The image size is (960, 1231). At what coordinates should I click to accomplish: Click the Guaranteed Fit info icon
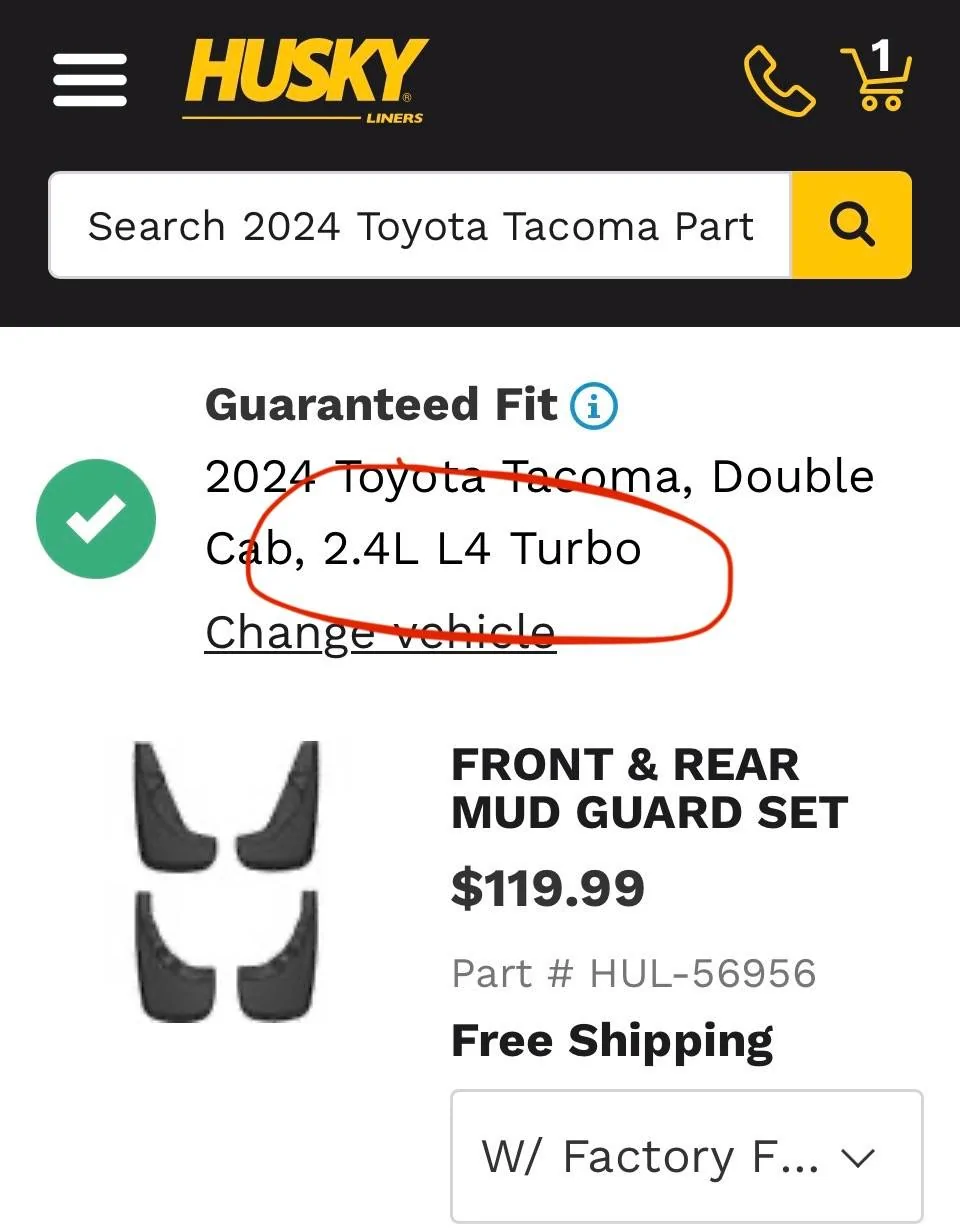593,406
